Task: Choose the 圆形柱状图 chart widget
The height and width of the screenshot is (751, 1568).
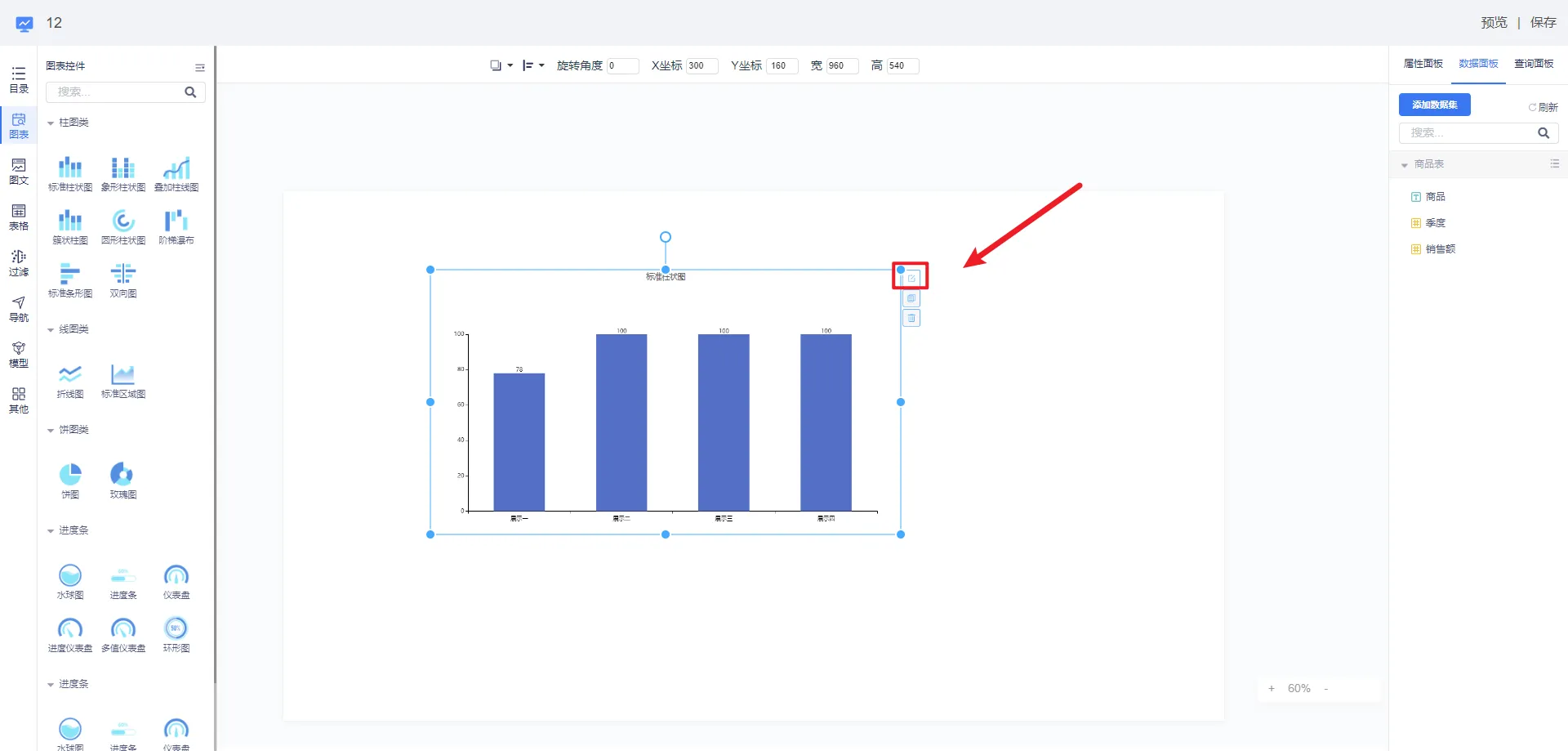Action: pos(123,227)
